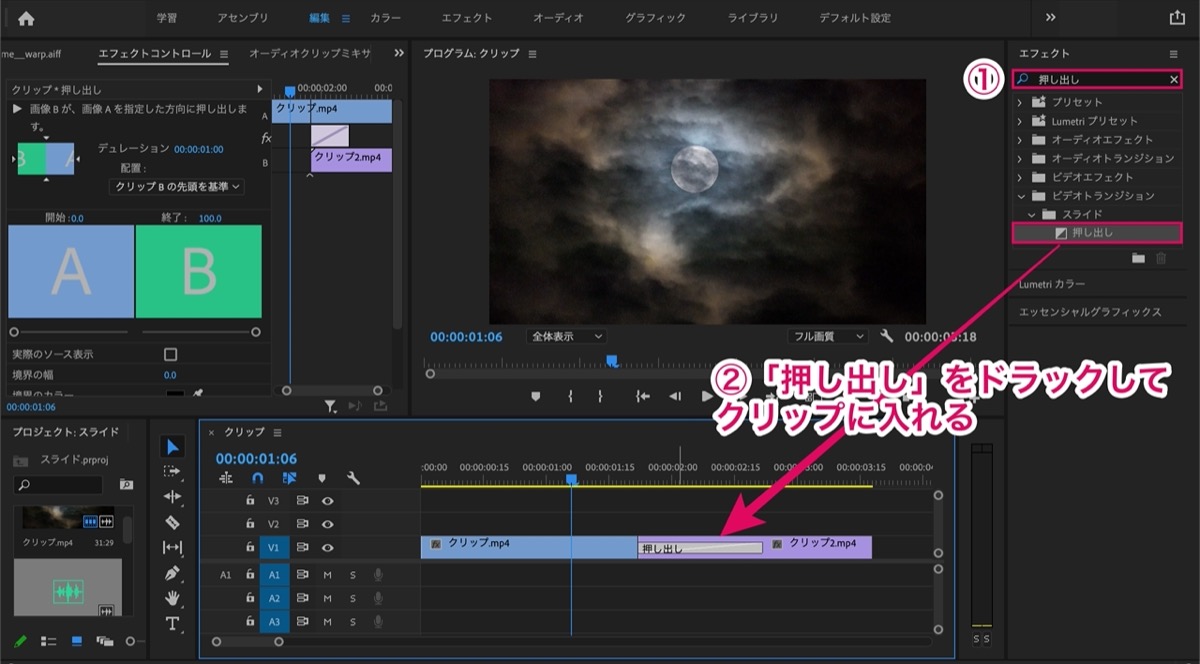The width and height of the screenshot is (1200, 664).
Task: Switch to the カラー workspace tab
Action: coord(386,18)
